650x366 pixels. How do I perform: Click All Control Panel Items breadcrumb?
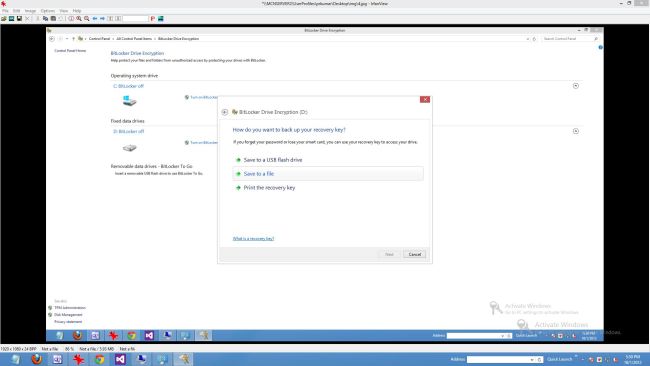(x=134, y=39)
